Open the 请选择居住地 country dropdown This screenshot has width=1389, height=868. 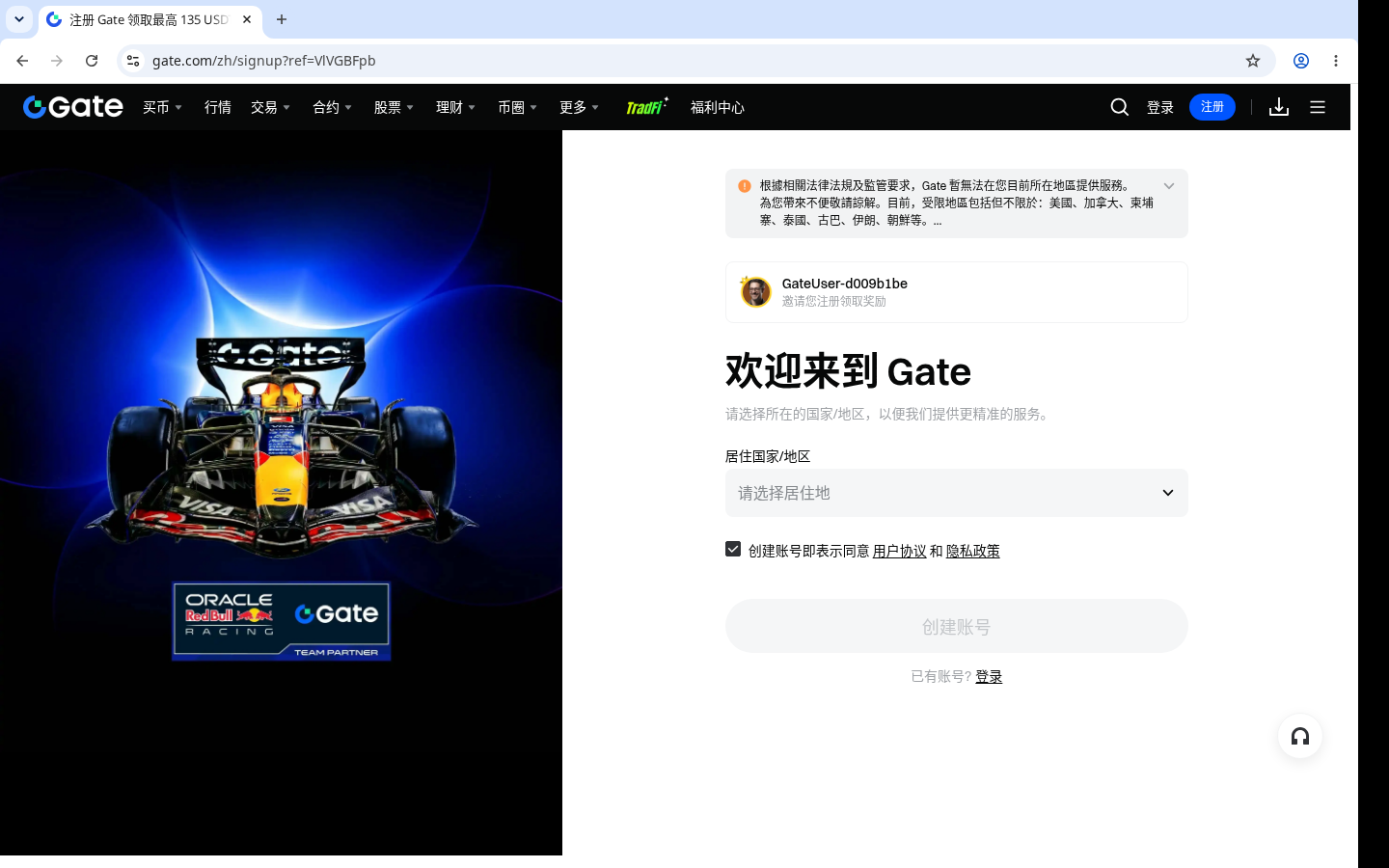(x=957, y=493)
